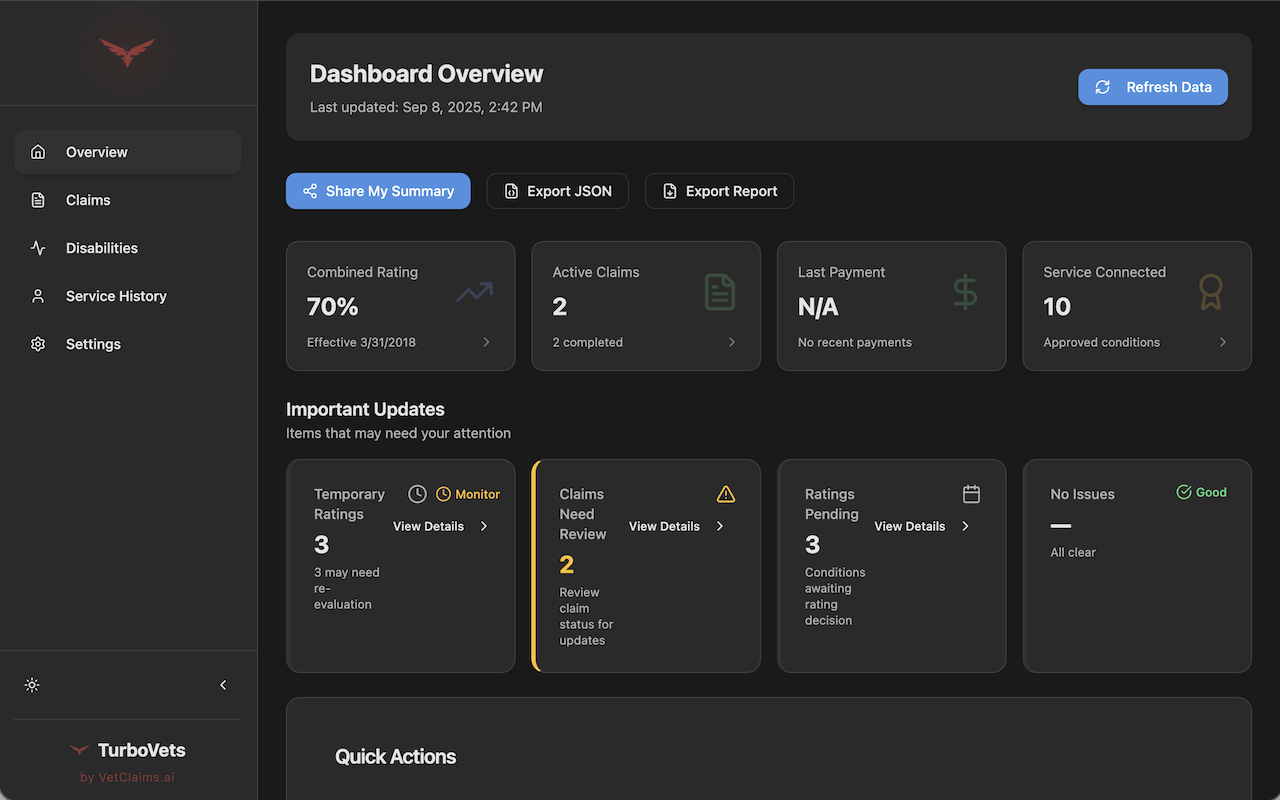Click the Settings gear icon
This screenshot has height=800, width=1280.
(38, 344)
